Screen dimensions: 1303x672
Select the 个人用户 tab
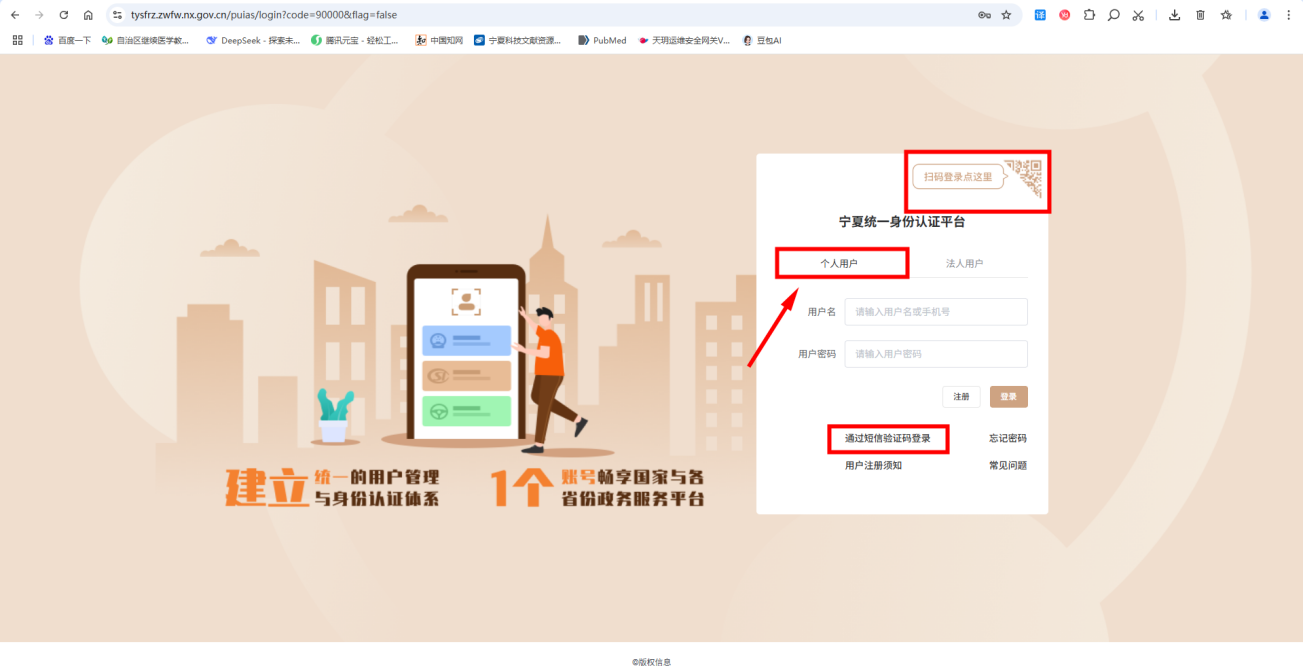click(839, 263)
